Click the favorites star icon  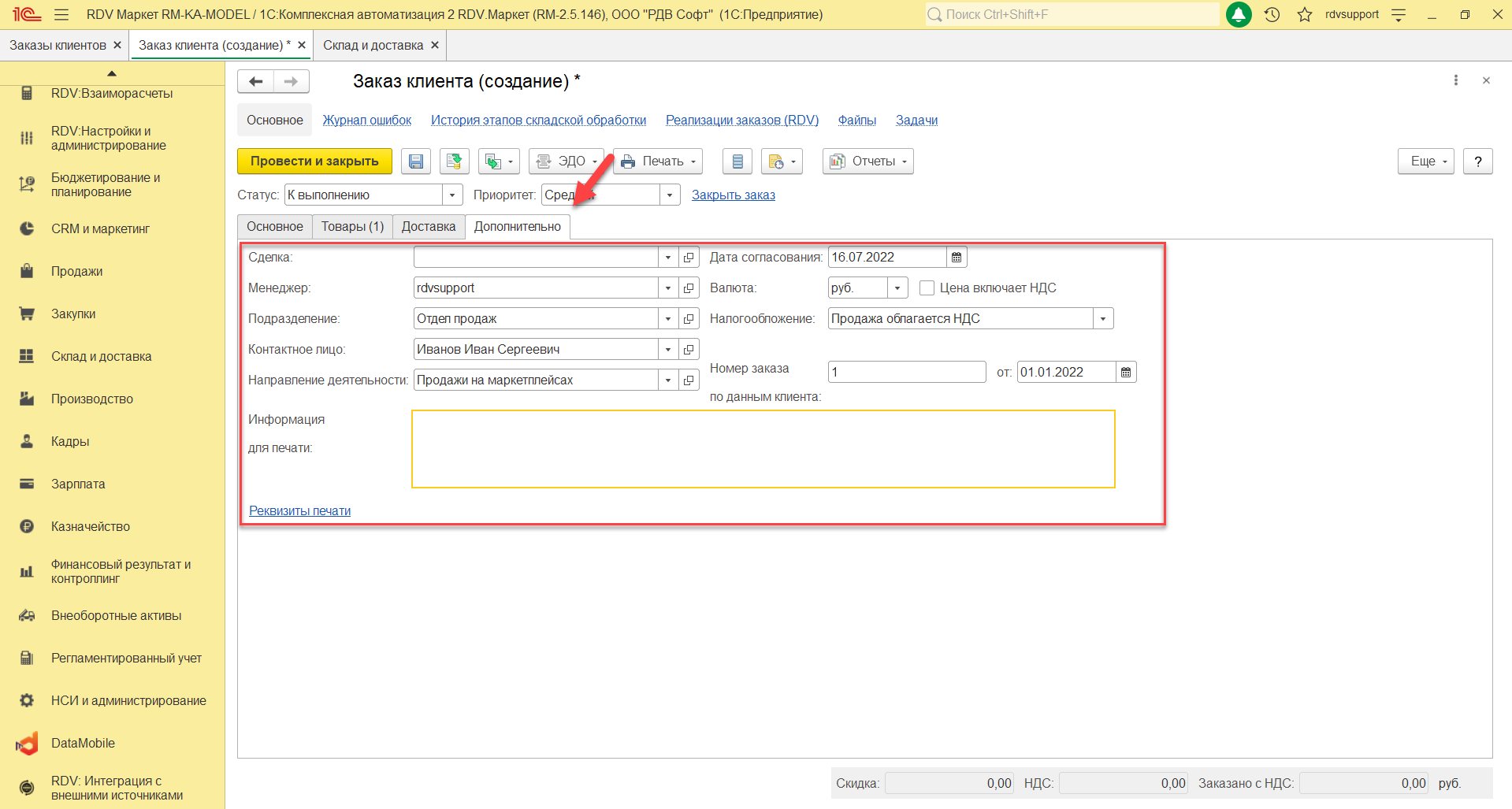[x=1305, y=15]
